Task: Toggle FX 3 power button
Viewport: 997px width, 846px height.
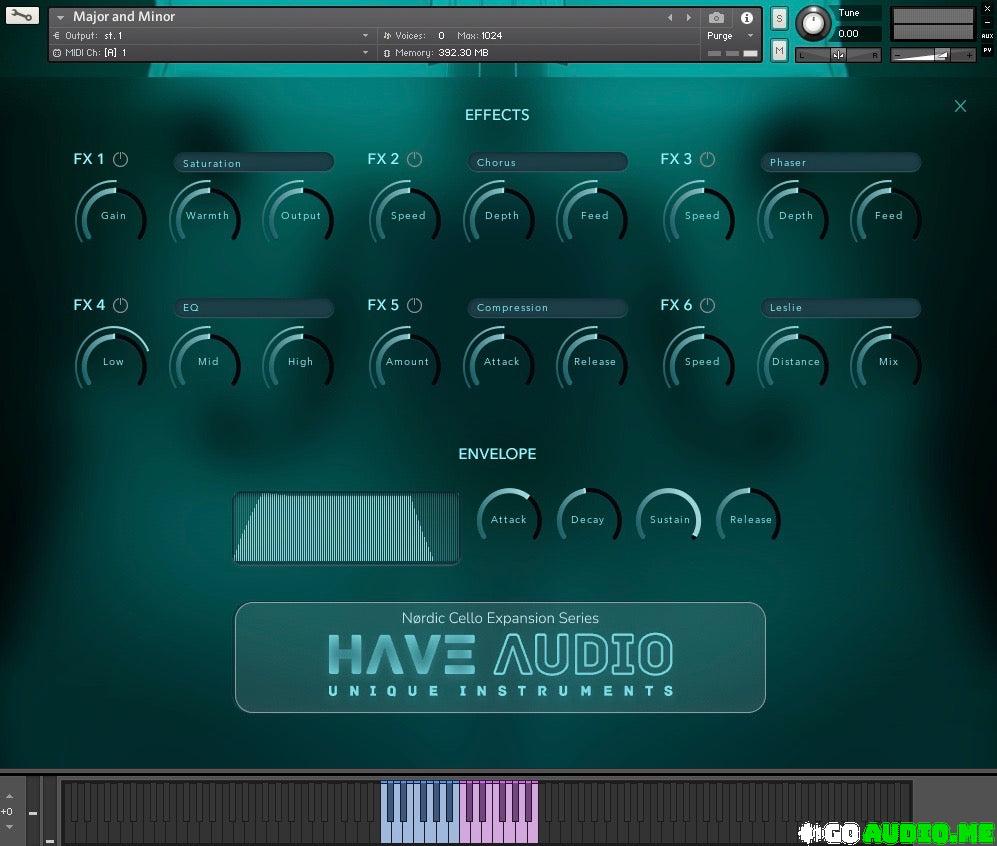Action: click(x=707, y=160)
